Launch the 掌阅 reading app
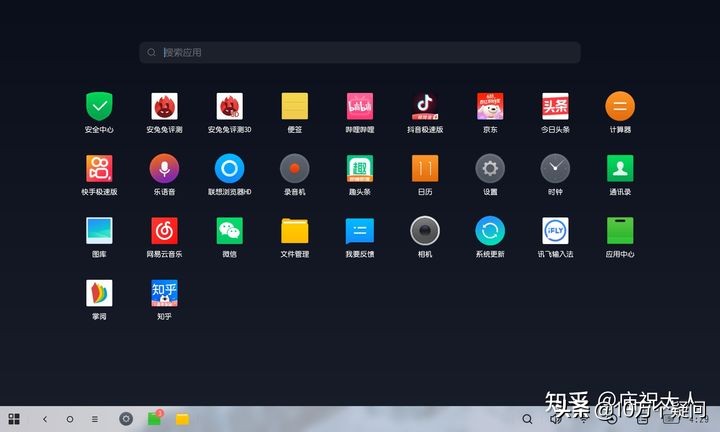This screenshot has height=432, width=720. point(99,293)
